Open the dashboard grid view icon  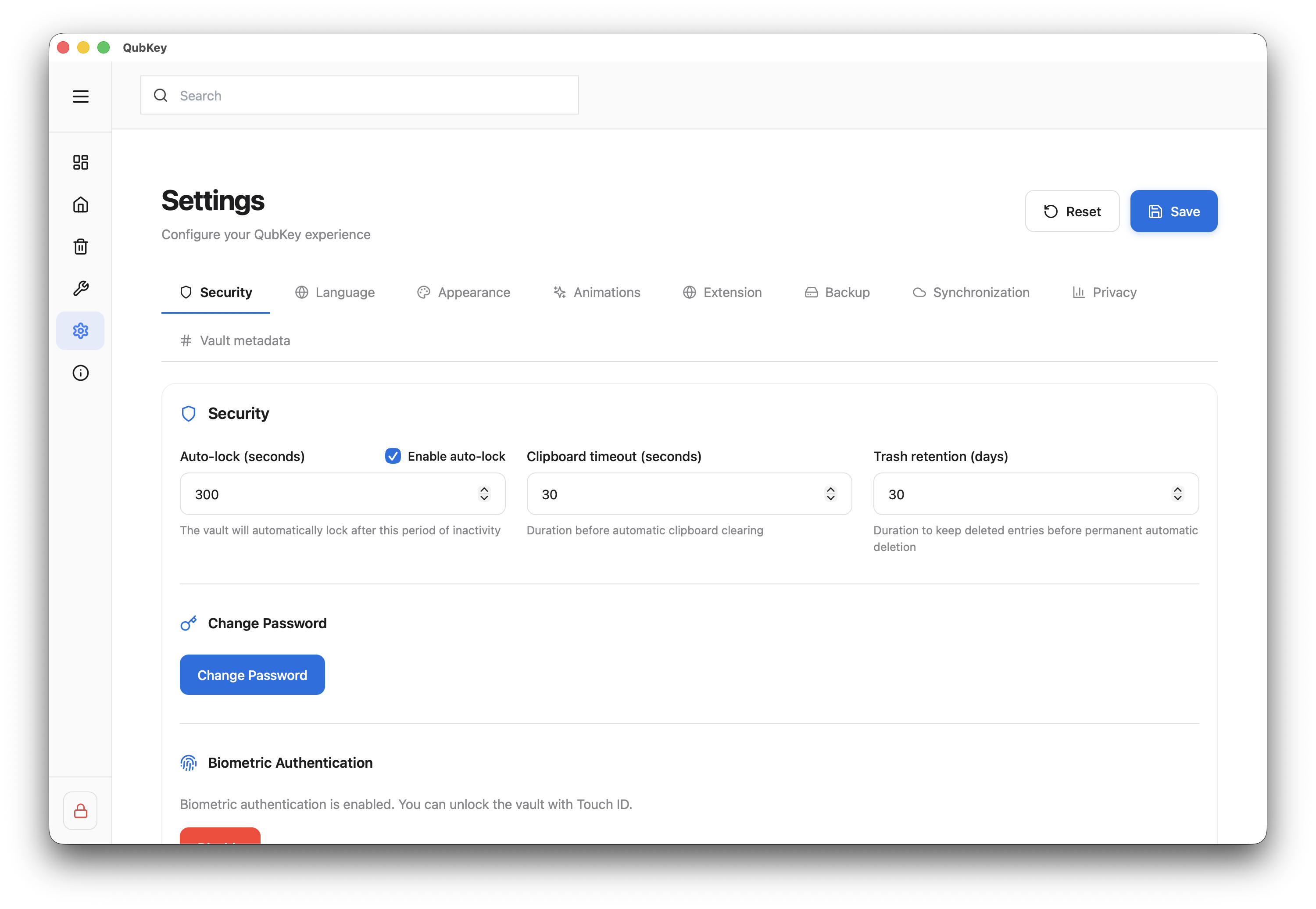click(80, 162)
